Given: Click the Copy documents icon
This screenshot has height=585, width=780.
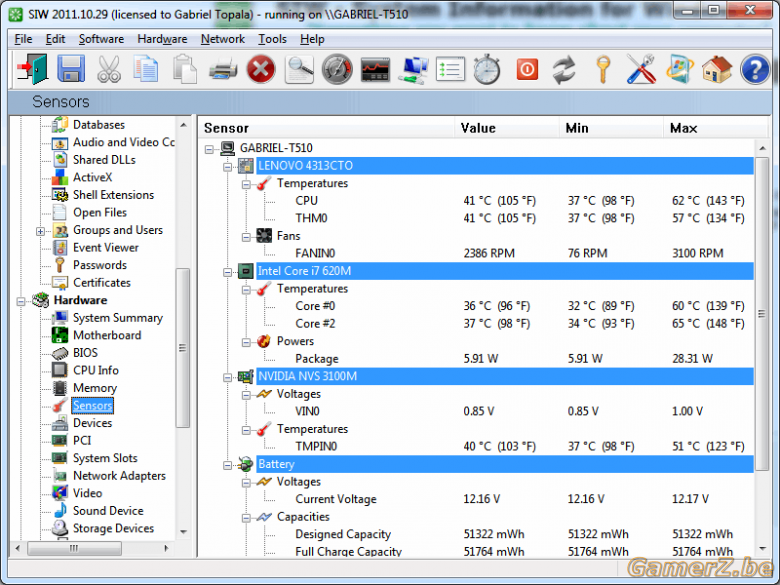Looking at the screenshot, I should (x=146, y=69).
